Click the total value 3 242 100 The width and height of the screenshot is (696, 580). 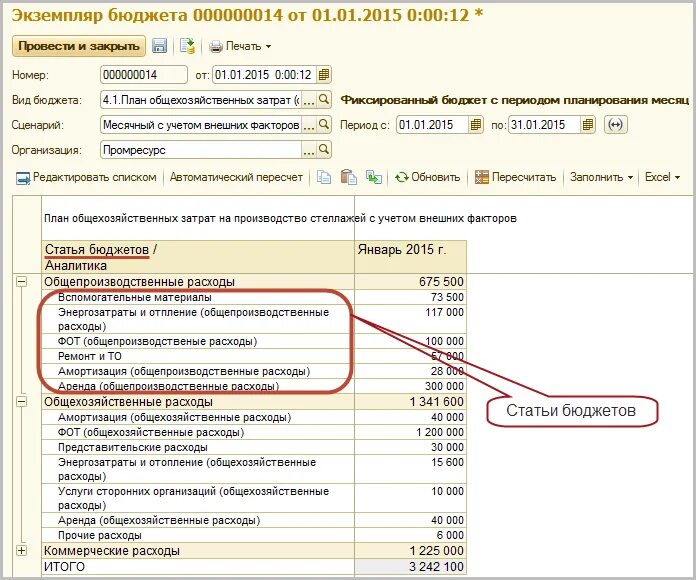411,567
